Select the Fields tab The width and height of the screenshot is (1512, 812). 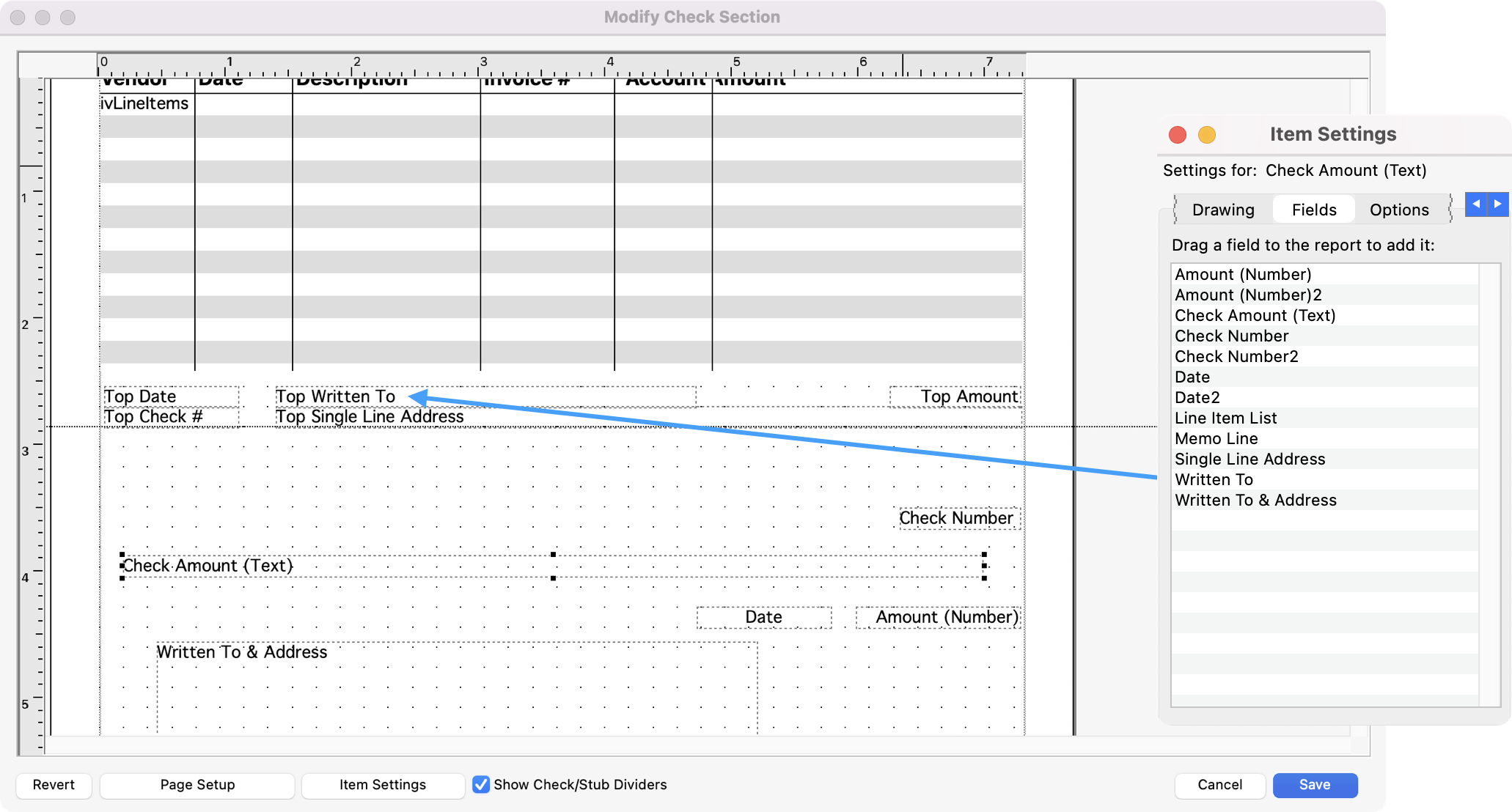(x=1313, y=210)
